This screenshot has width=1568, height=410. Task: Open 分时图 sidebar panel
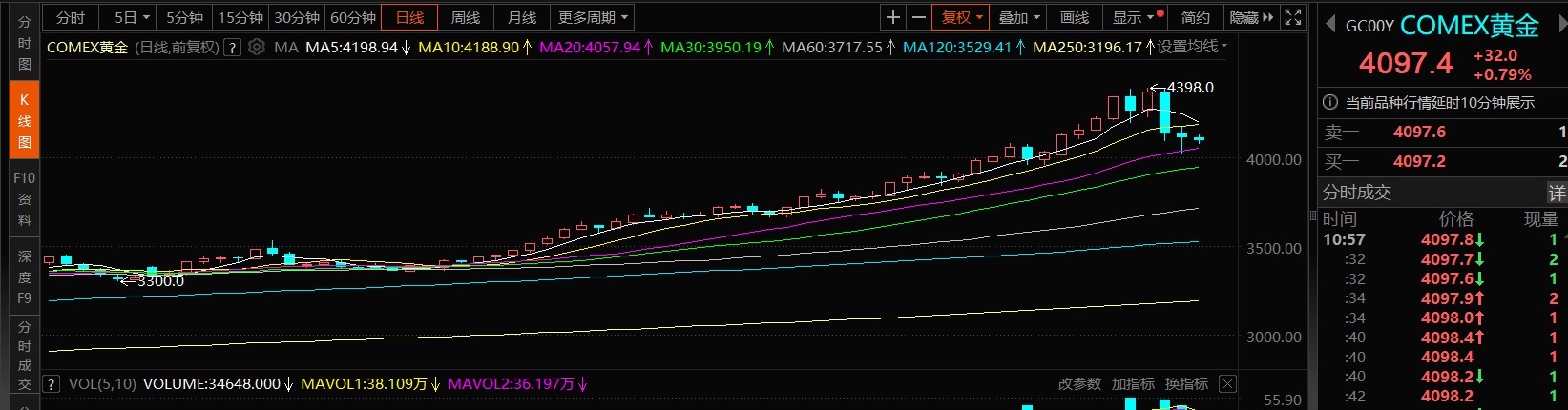25,43
